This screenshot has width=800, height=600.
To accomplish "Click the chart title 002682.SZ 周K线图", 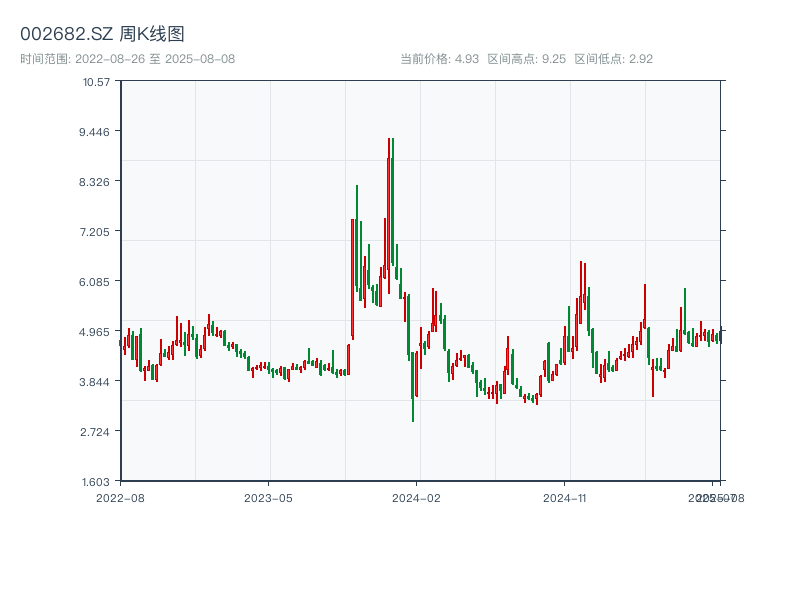I will click(x=102, y=34).
